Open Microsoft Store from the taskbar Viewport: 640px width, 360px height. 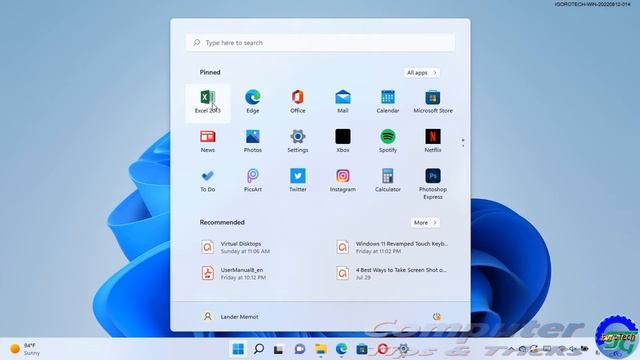tap(362, 349)
